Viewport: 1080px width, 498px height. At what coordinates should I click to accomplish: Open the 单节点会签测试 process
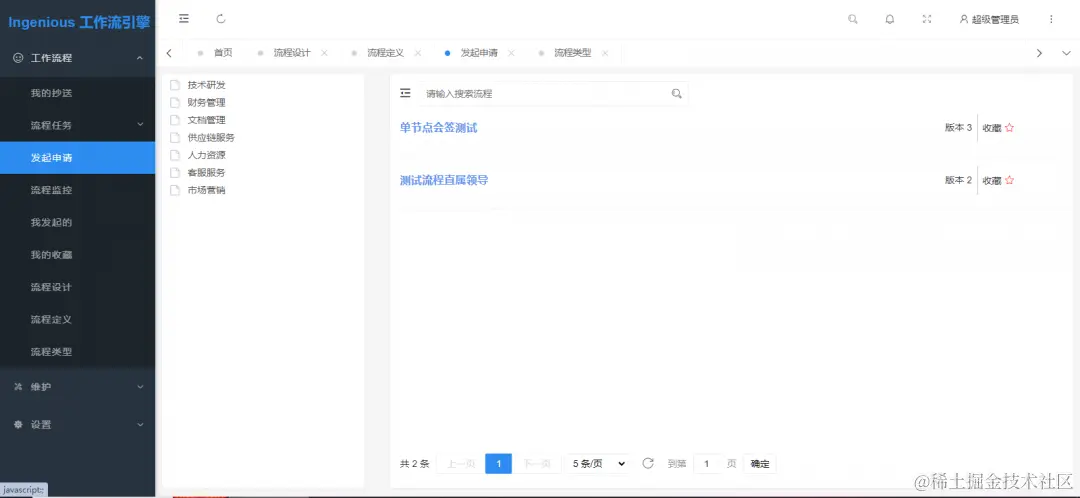tap(438, 127)
